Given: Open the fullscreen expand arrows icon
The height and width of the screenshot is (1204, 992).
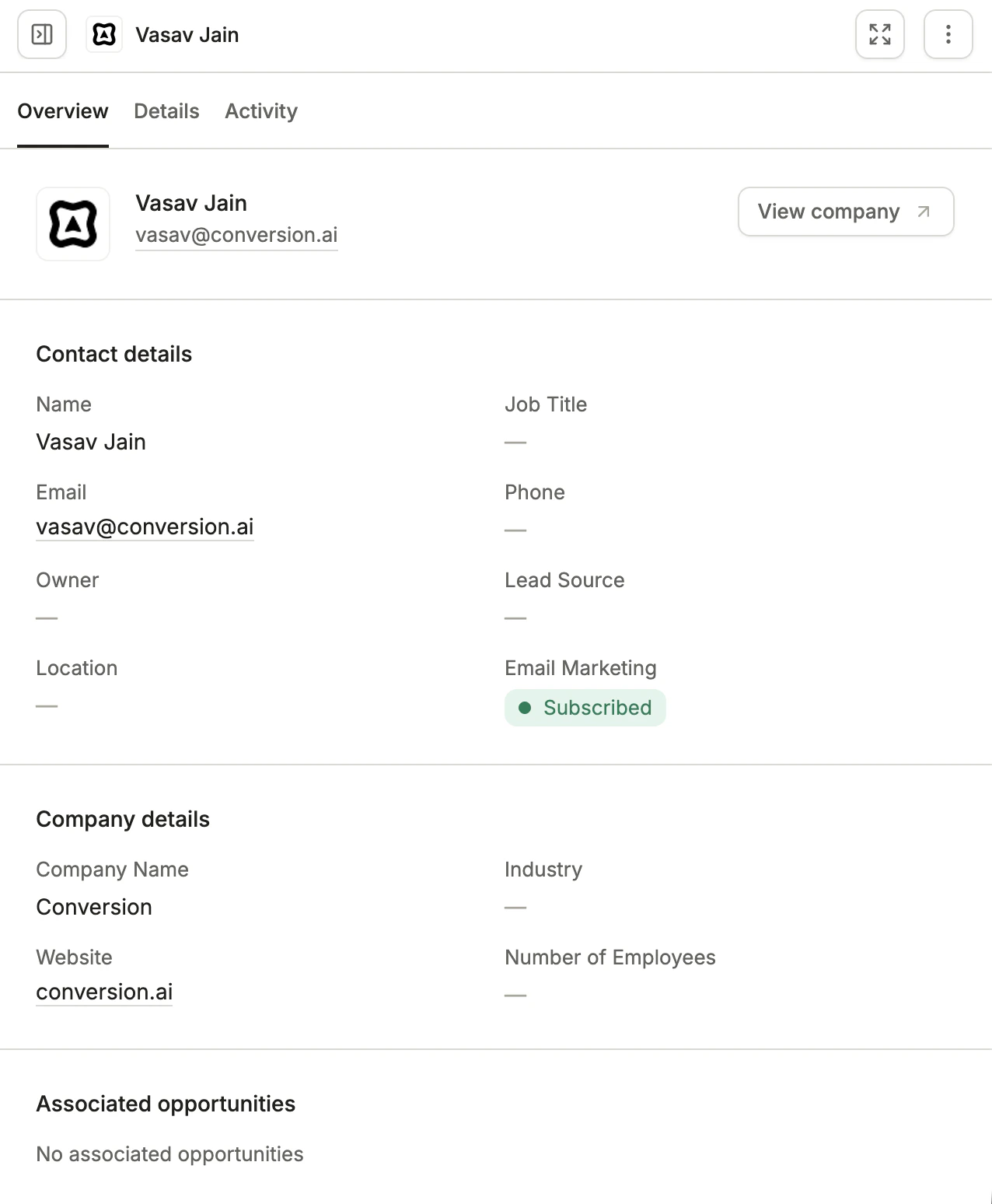Looking at the screenshot, I should [879, 34].
